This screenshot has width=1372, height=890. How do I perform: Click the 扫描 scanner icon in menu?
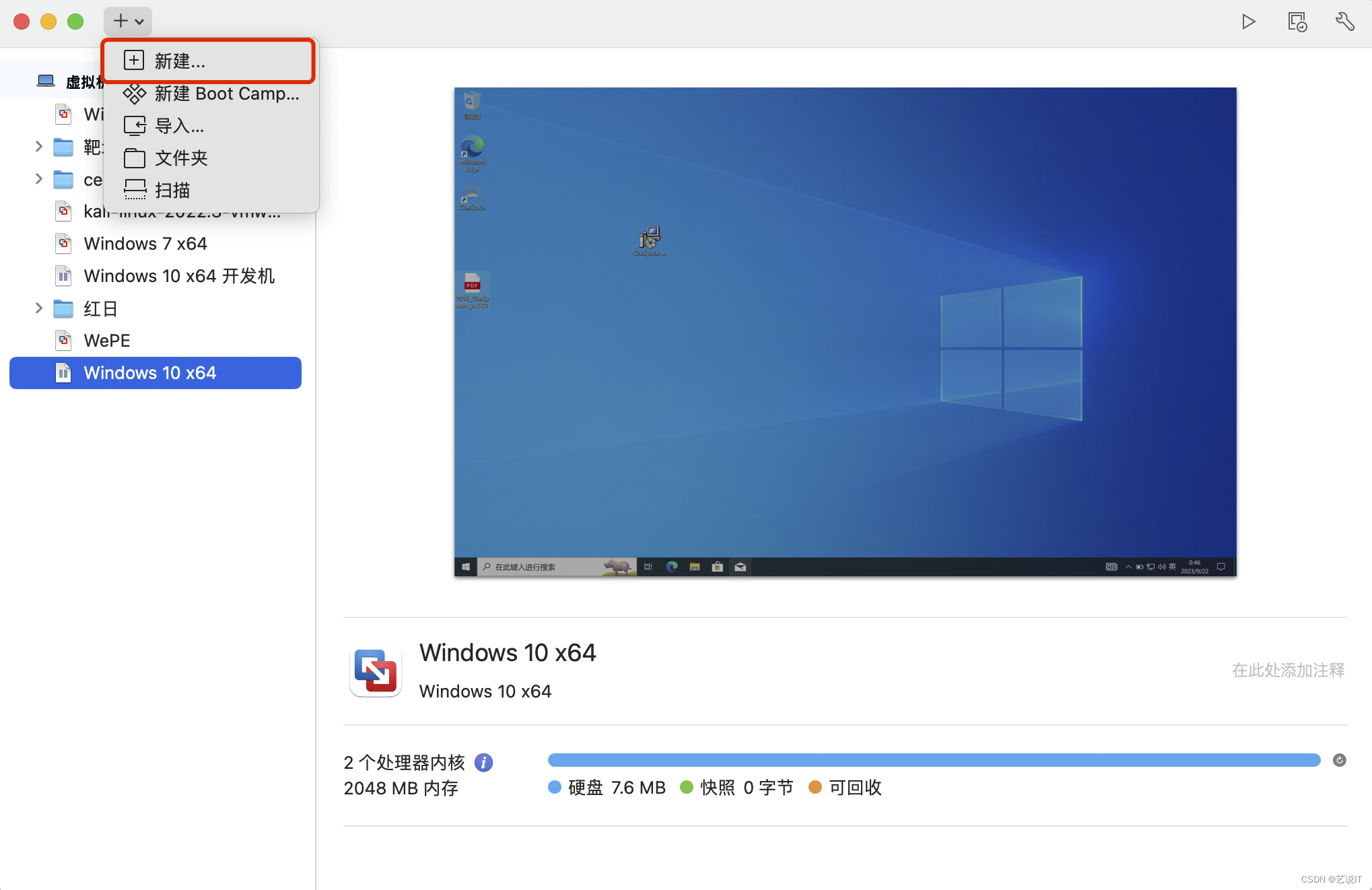(x=135, y=190)
